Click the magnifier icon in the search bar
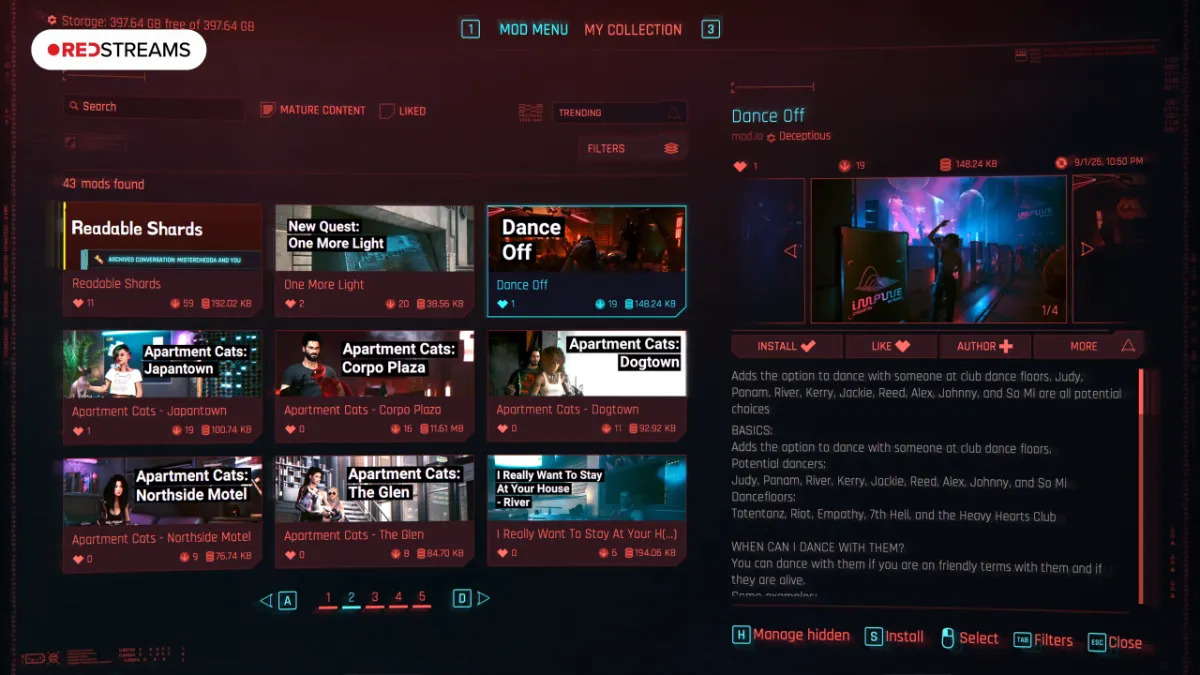The image size is (1200, 675). pos(74,107)
